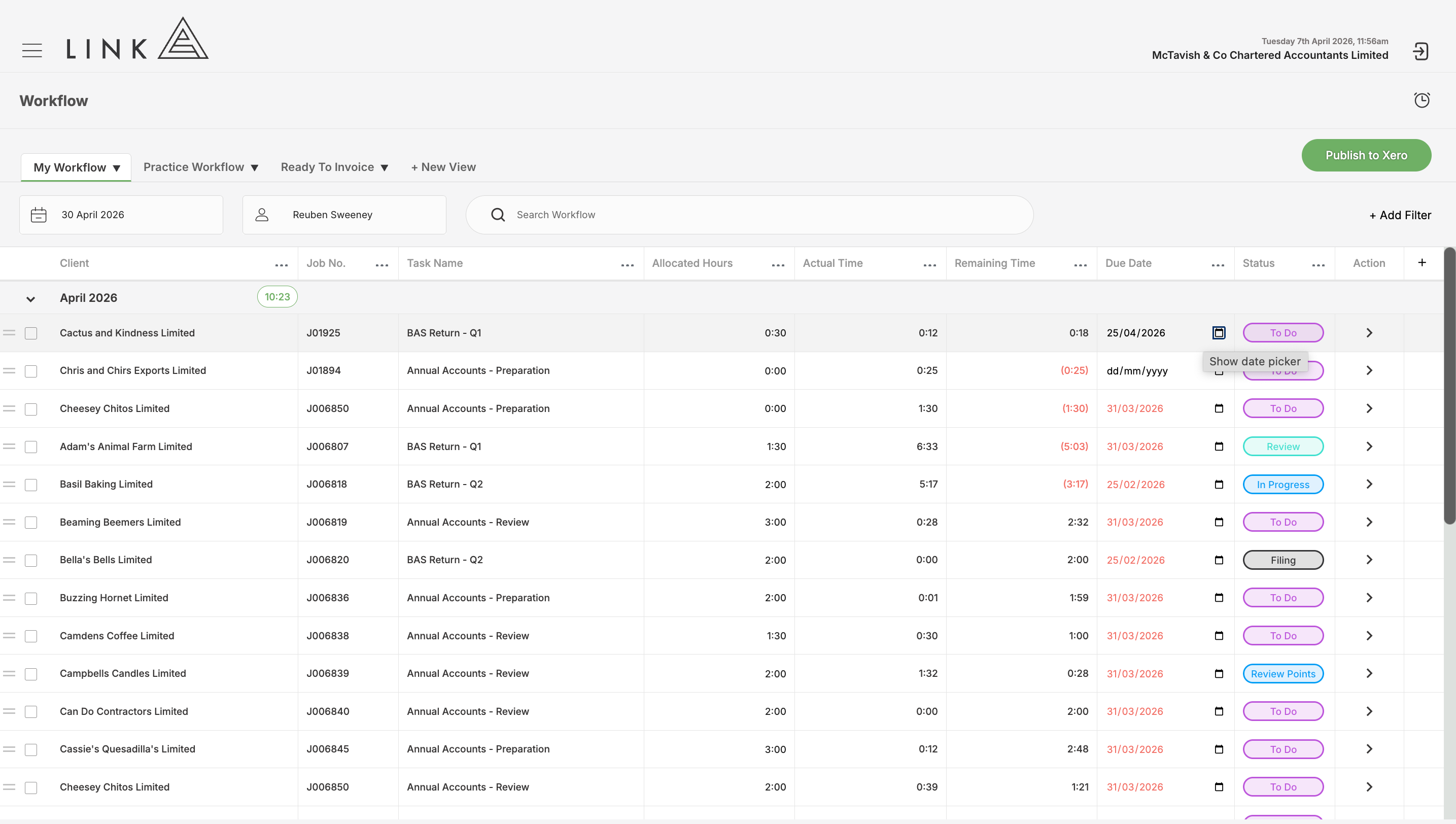Open date picker for Cactus and Kindness row
Screen dimensions: 1456x824
pos(1219,333)
